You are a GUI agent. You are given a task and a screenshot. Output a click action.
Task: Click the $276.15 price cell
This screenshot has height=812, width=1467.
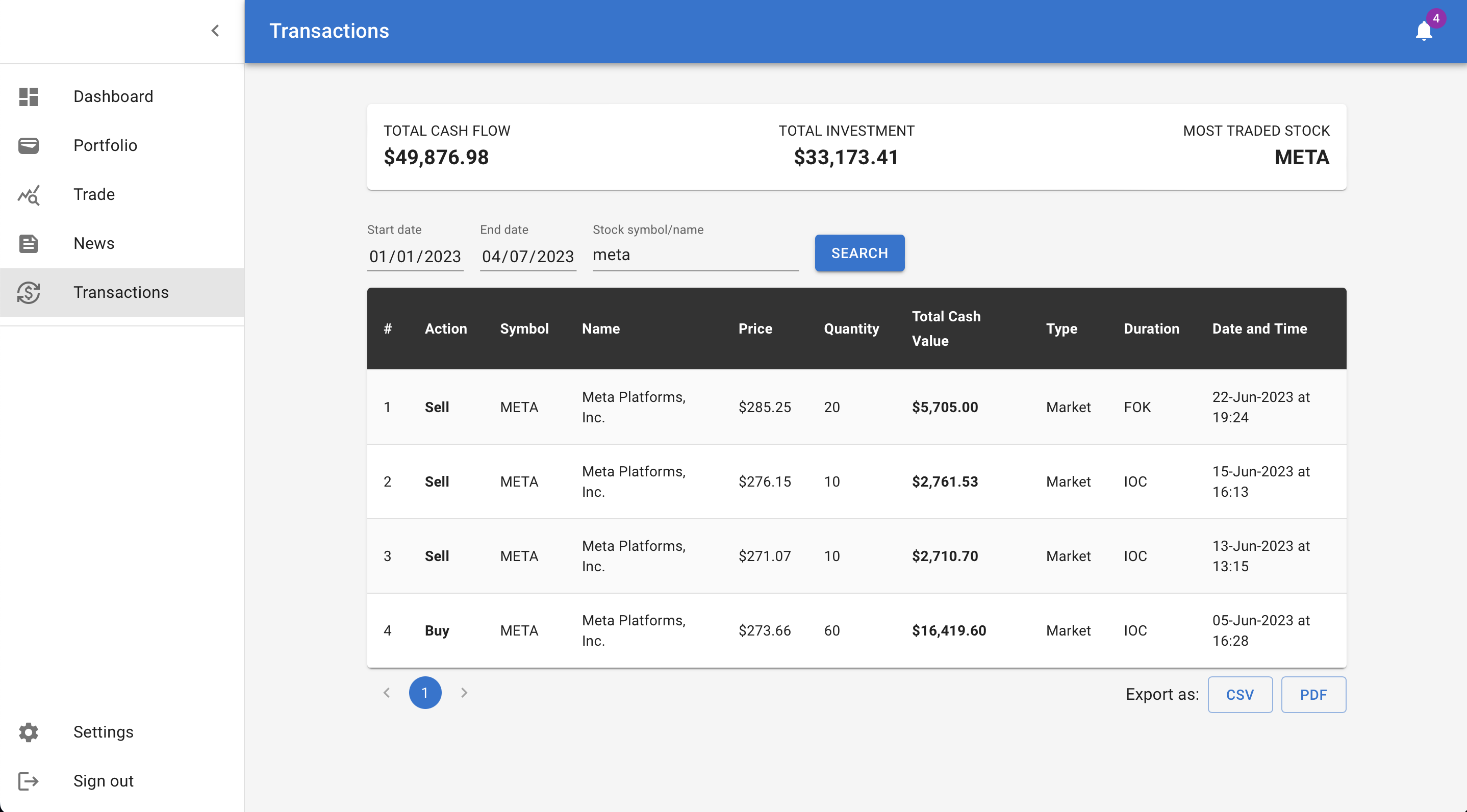pyautogui.click(x=764, y=481)
